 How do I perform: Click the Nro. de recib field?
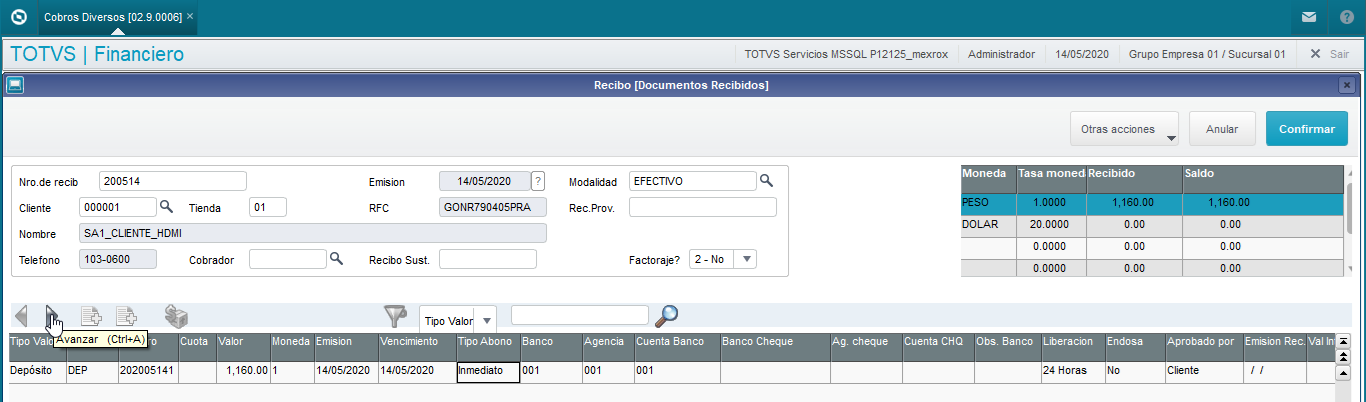[173, 181]
